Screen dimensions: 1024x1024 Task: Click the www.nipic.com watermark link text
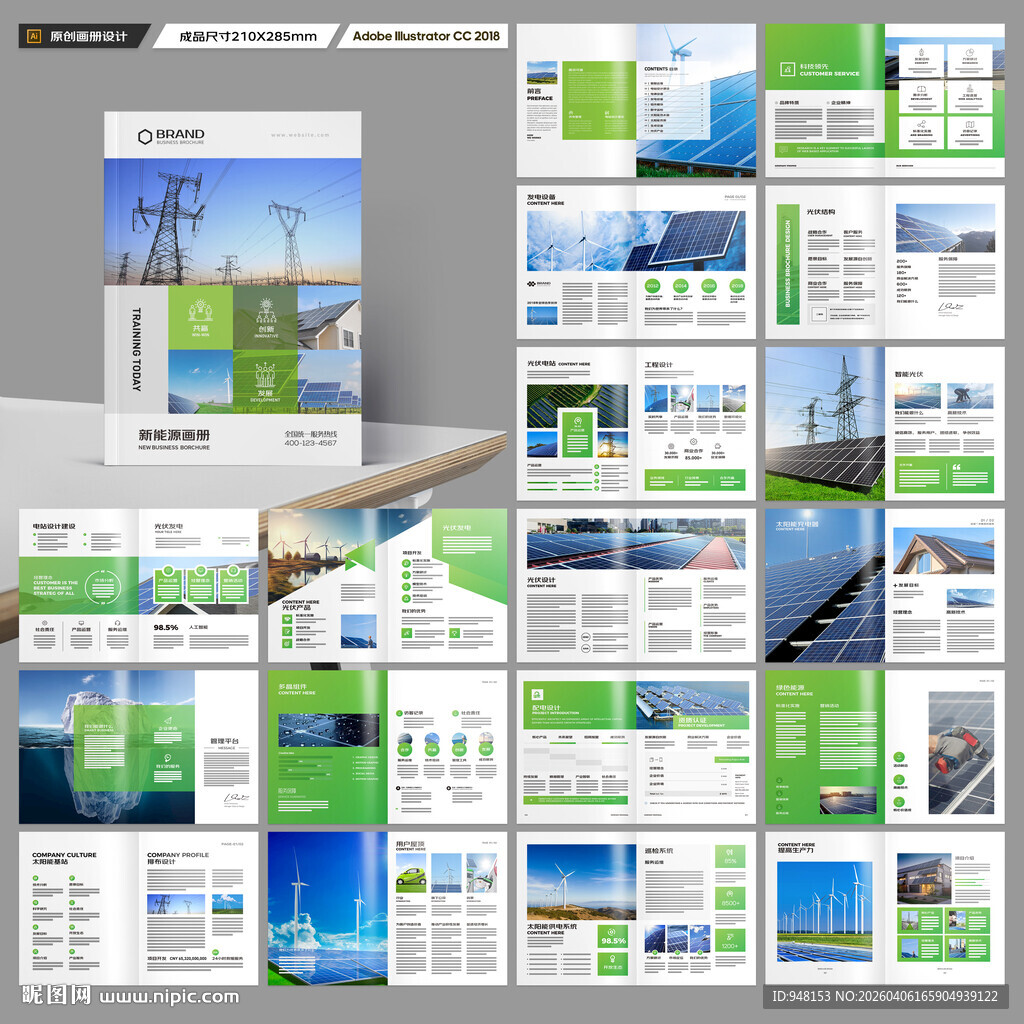click(168, 997)
